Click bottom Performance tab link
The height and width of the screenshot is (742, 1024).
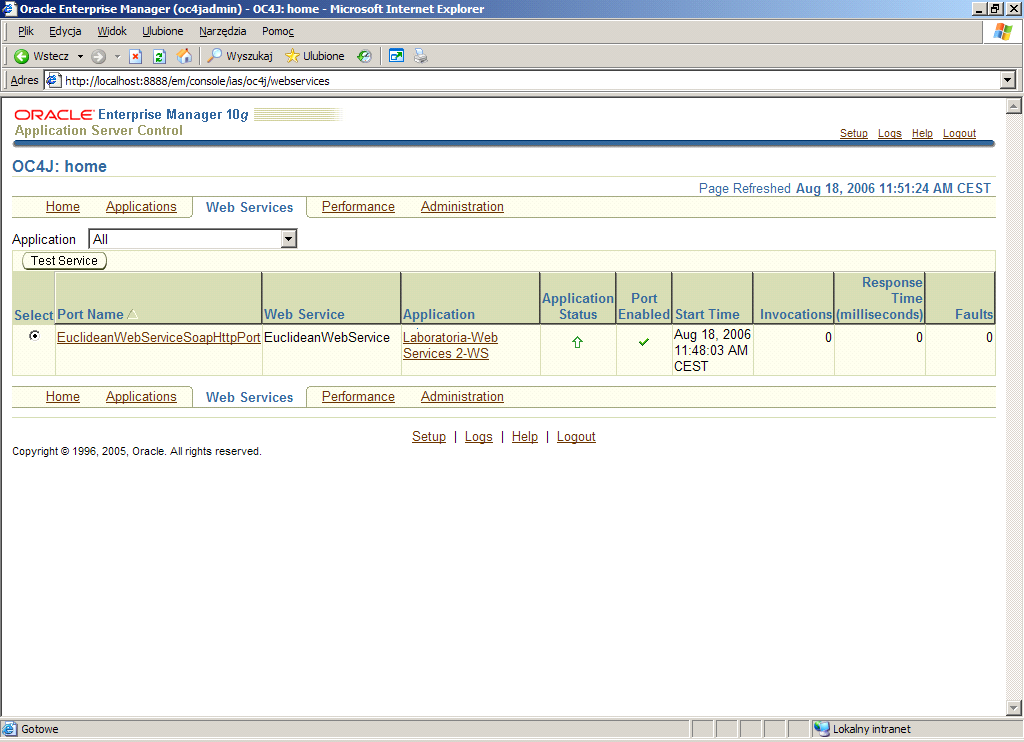pyautogui.click(x=358, y=396)
